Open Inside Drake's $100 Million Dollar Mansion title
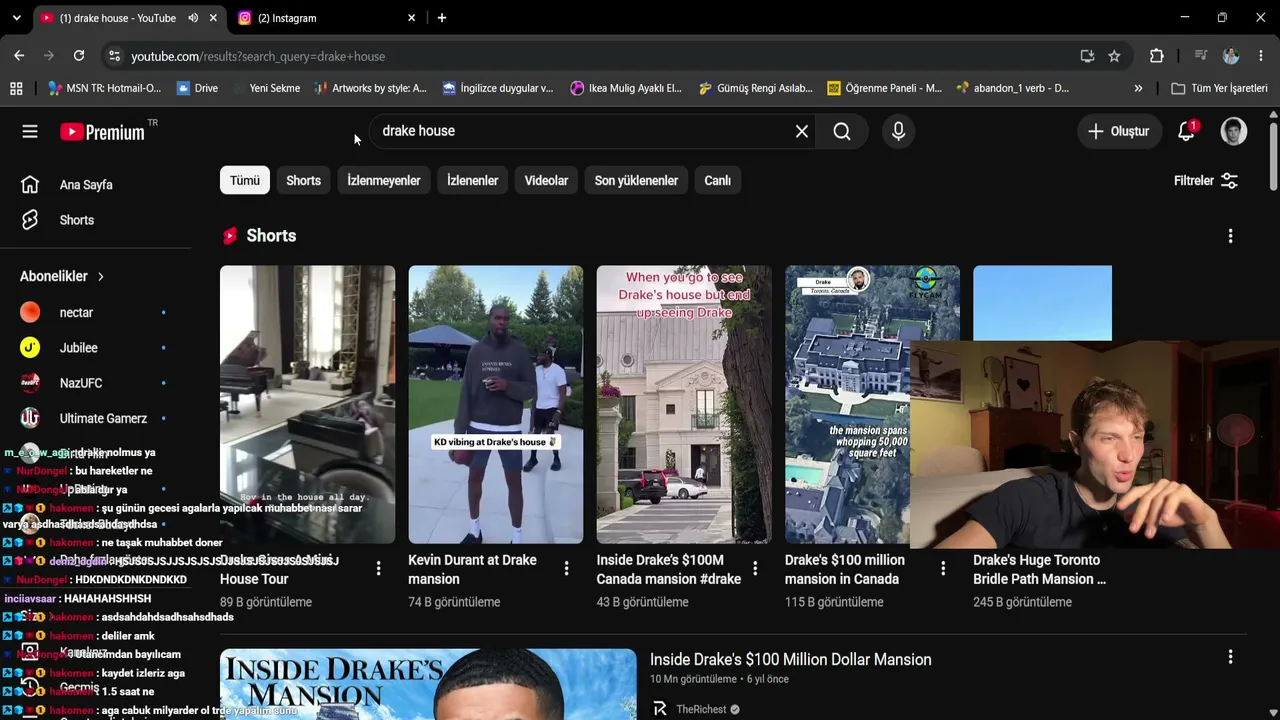The image size is (1280, 720). coord(790,659)
